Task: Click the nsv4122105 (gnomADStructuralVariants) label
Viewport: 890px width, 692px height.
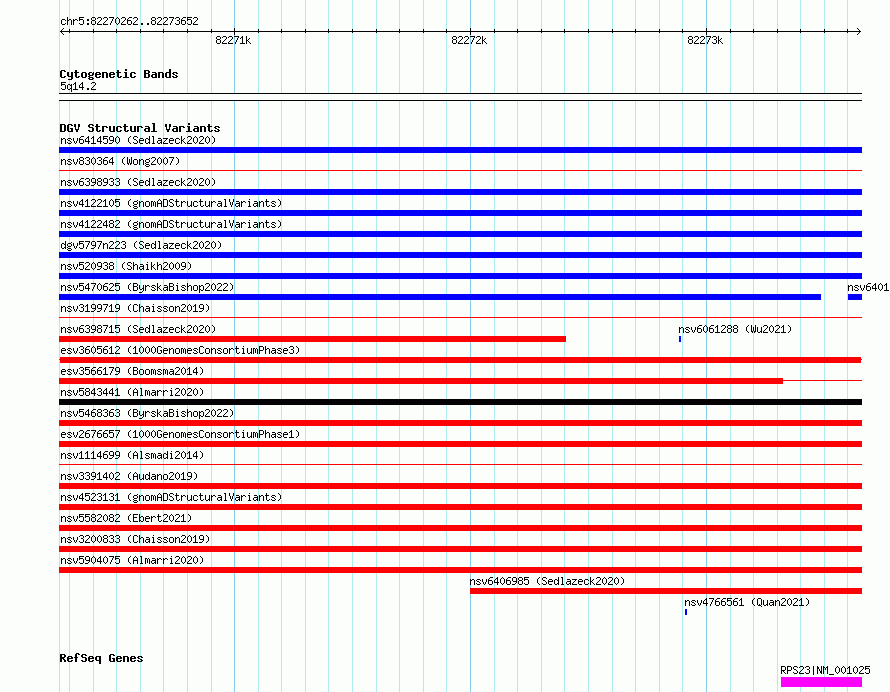Action: 171,203
